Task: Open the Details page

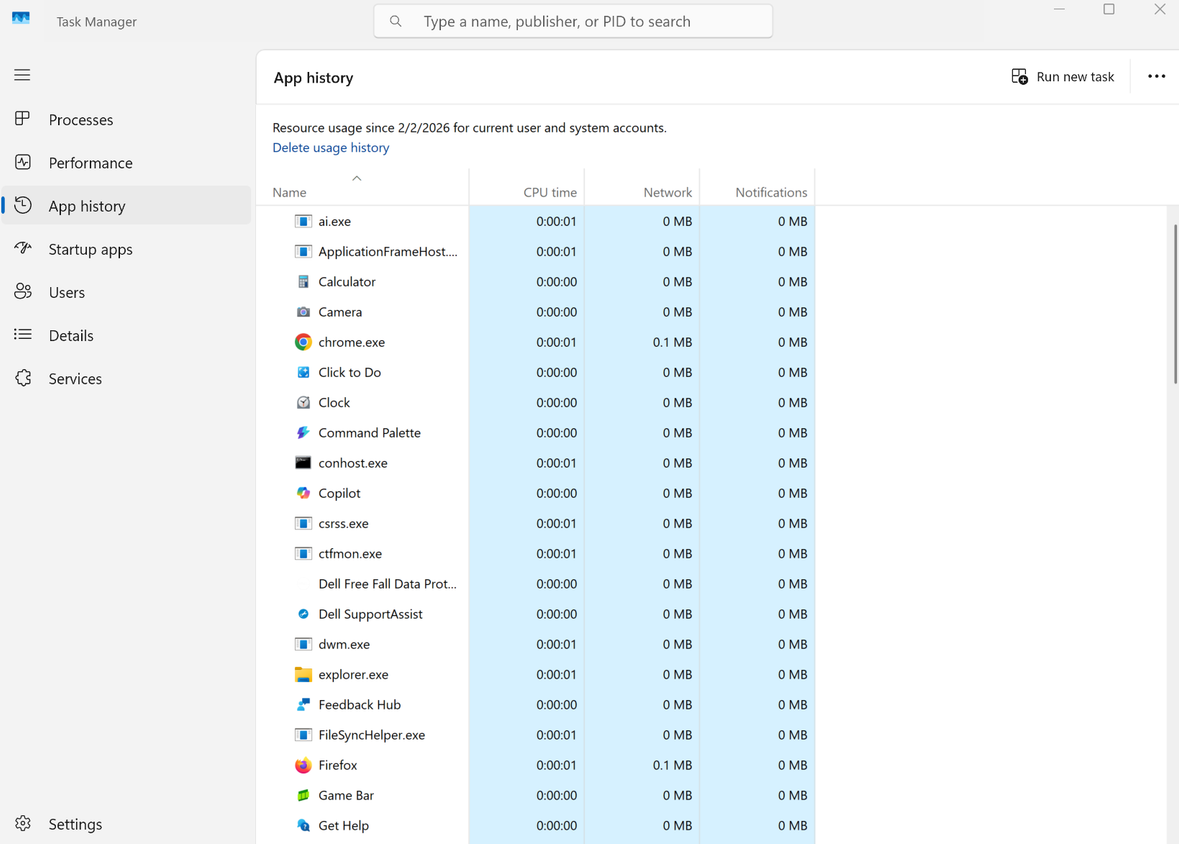Action: tap(126, 335)
